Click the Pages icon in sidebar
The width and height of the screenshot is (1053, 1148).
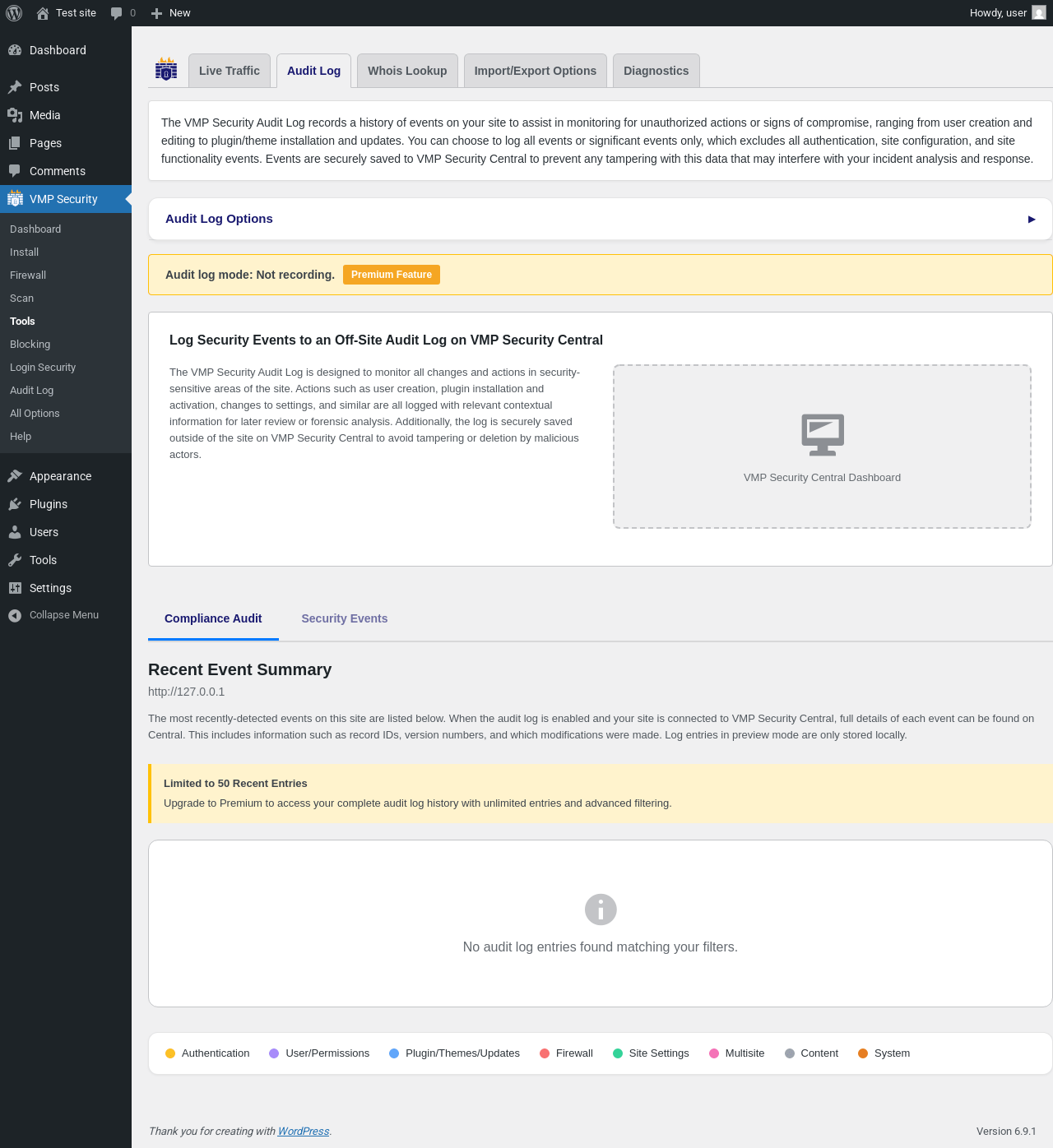[x=15, y=143]
